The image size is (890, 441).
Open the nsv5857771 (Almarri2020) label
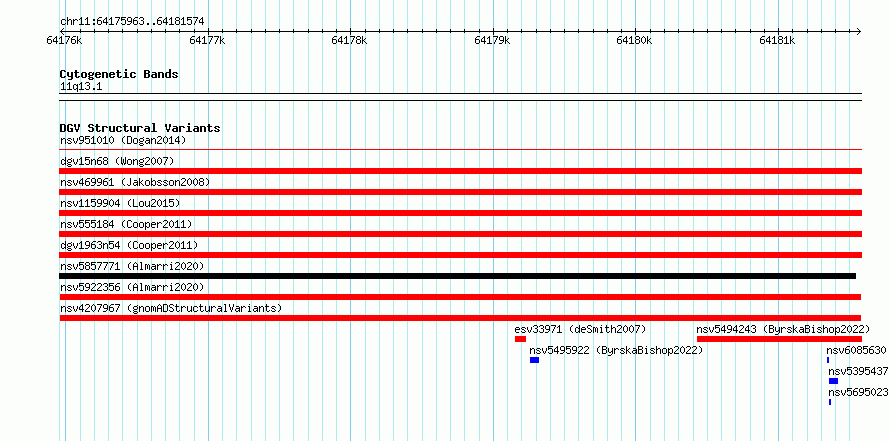coord(132,266)
